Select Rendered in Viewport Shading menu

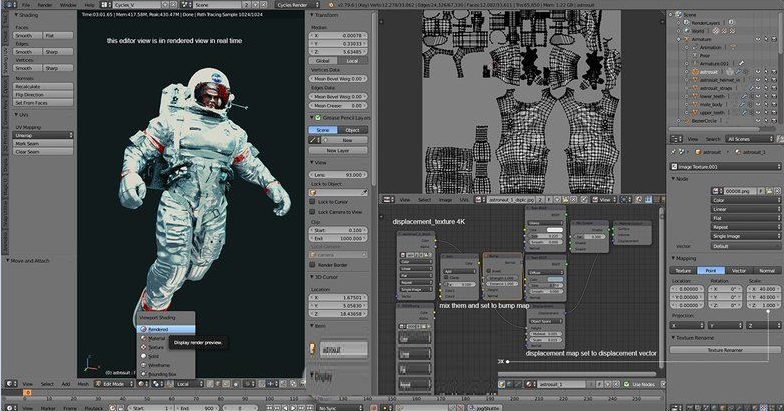click(158, 329)
